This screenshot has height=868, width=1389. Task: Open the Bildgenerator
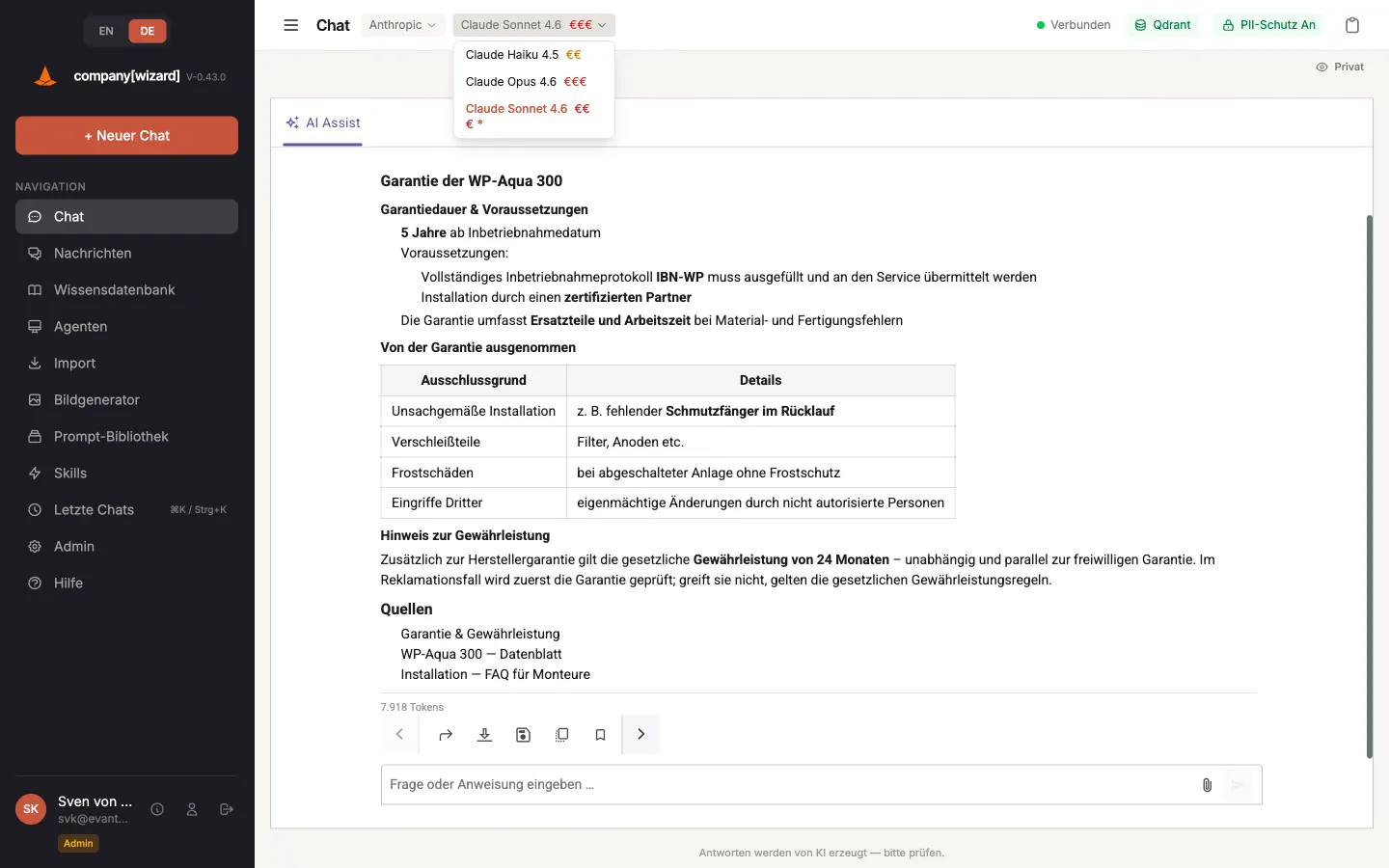pyautogui.click(x=126, y=400)
